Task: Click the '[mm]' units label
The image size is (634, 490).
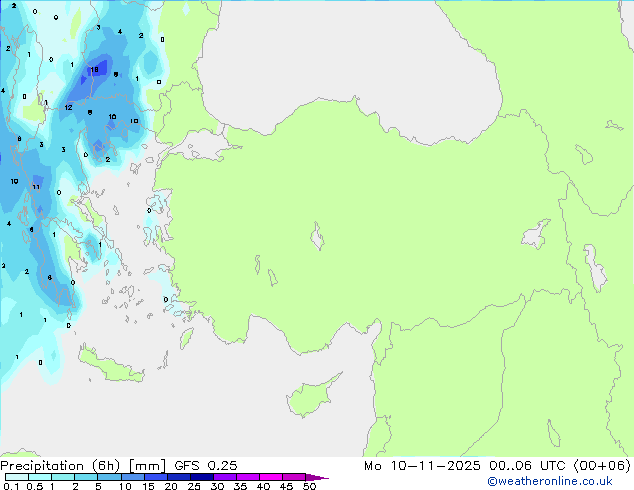Action: (x=147, y=466)
